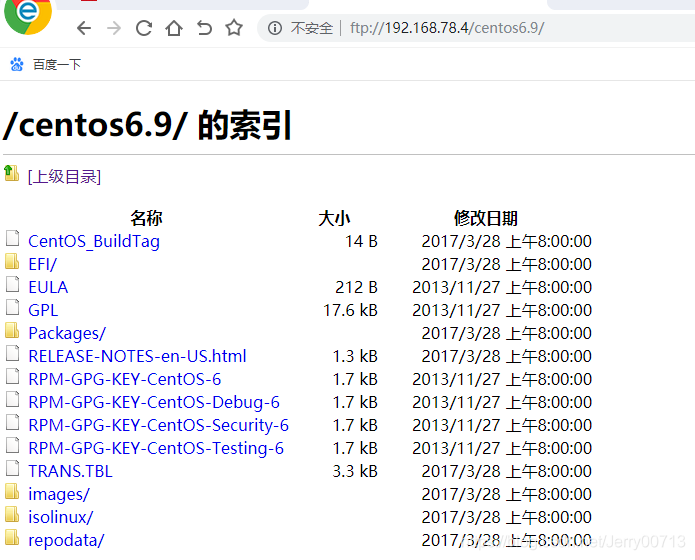Click the folder icon beside EFI/
The width and height of the screenshot is (695, 560).
12,262
